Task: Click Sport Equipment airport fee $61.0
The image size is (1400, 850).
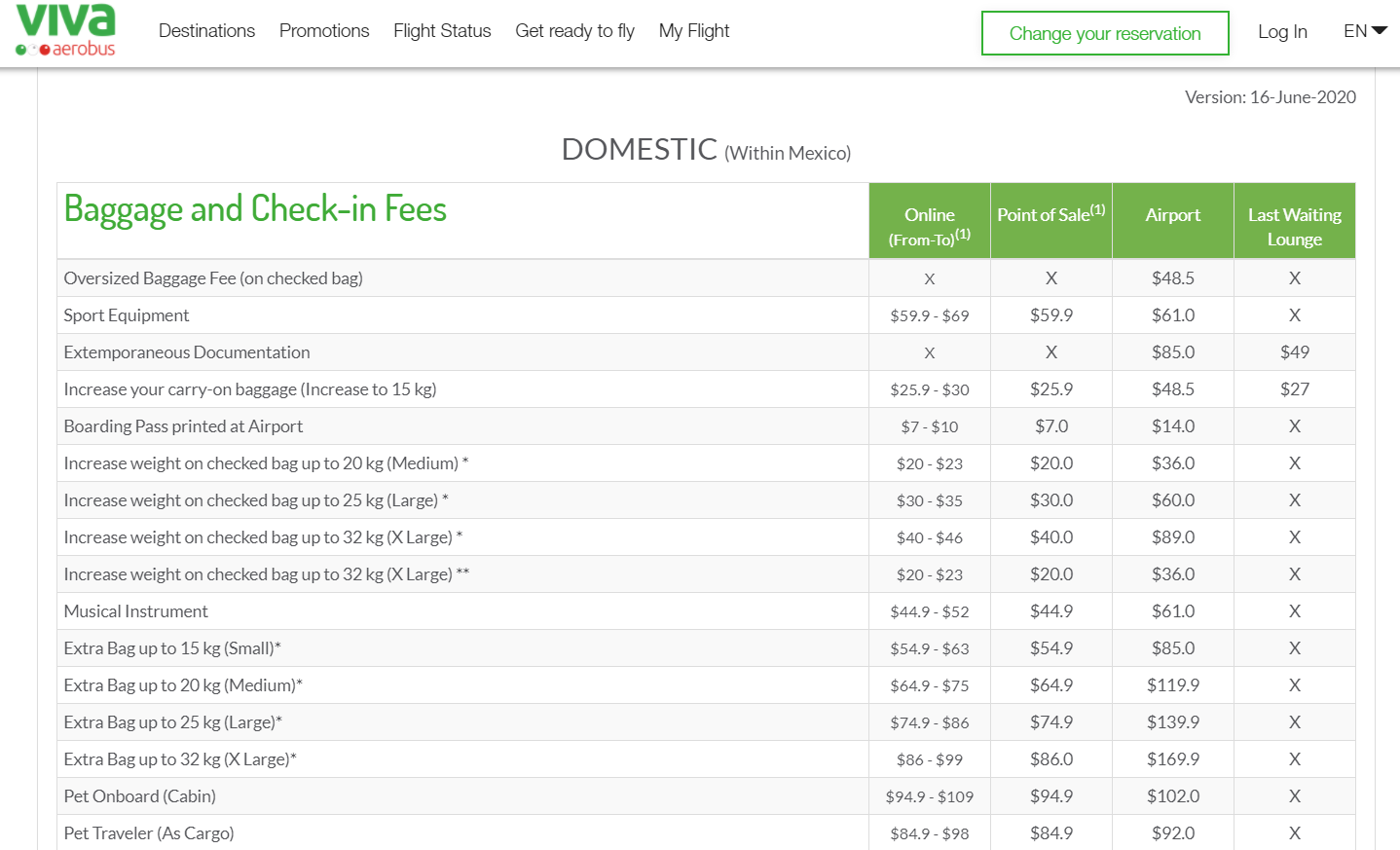Action: click(x=1173, y=315)
